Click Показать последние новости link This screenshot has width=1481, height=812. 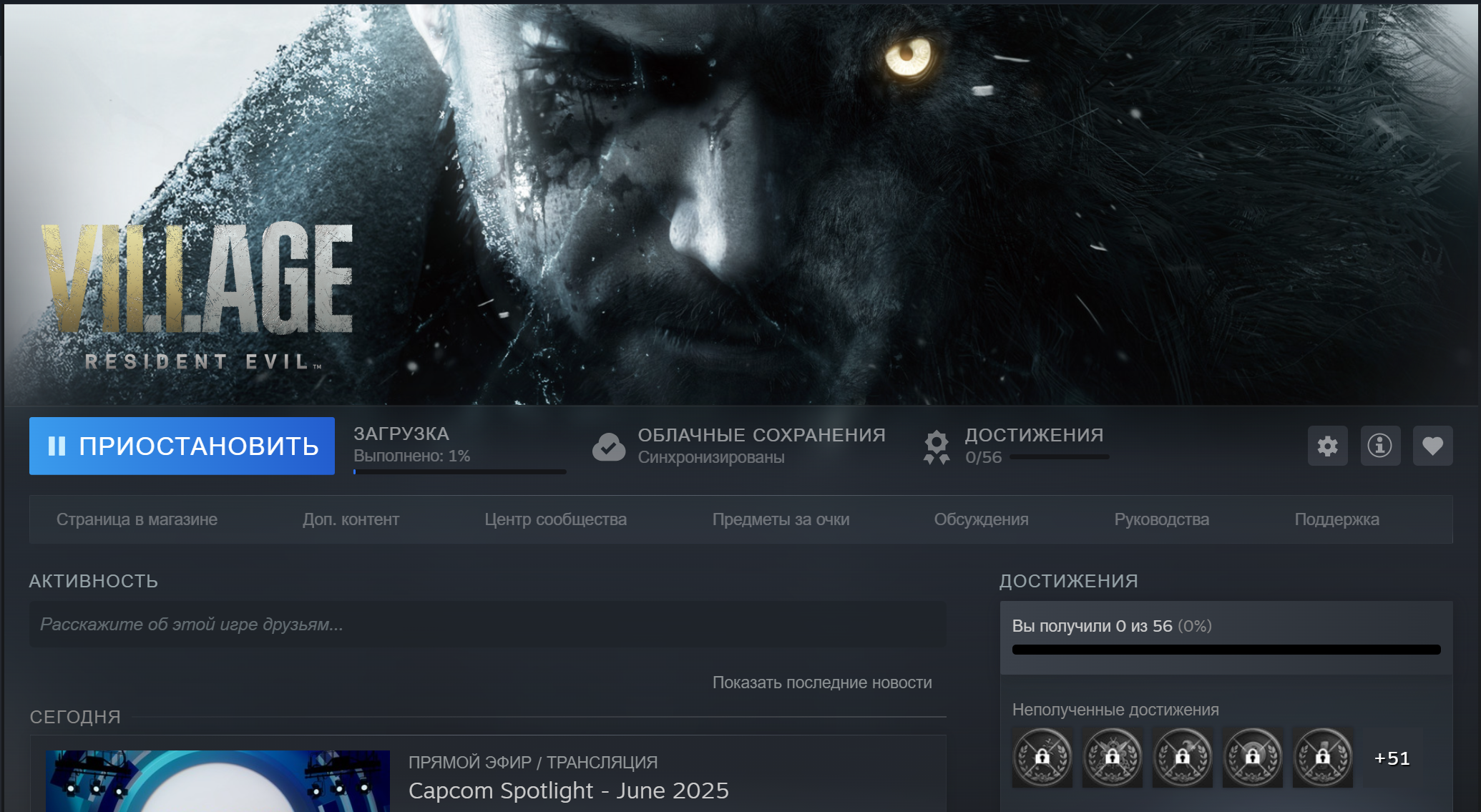(x=822, y=683)
